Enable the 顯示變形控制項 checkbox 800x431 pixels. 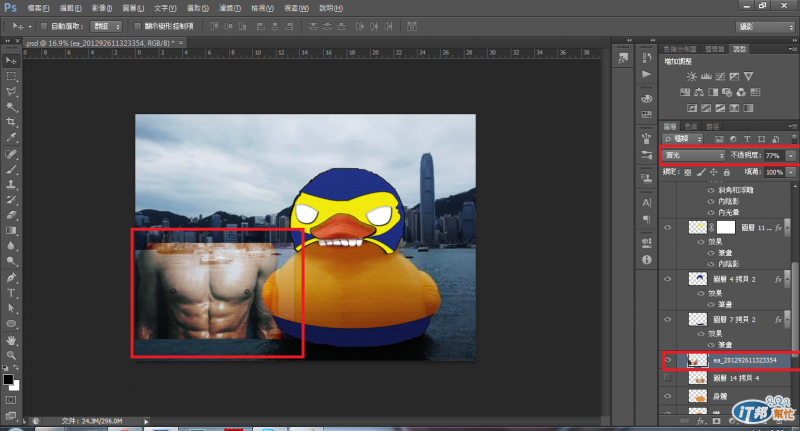[137, 26]
